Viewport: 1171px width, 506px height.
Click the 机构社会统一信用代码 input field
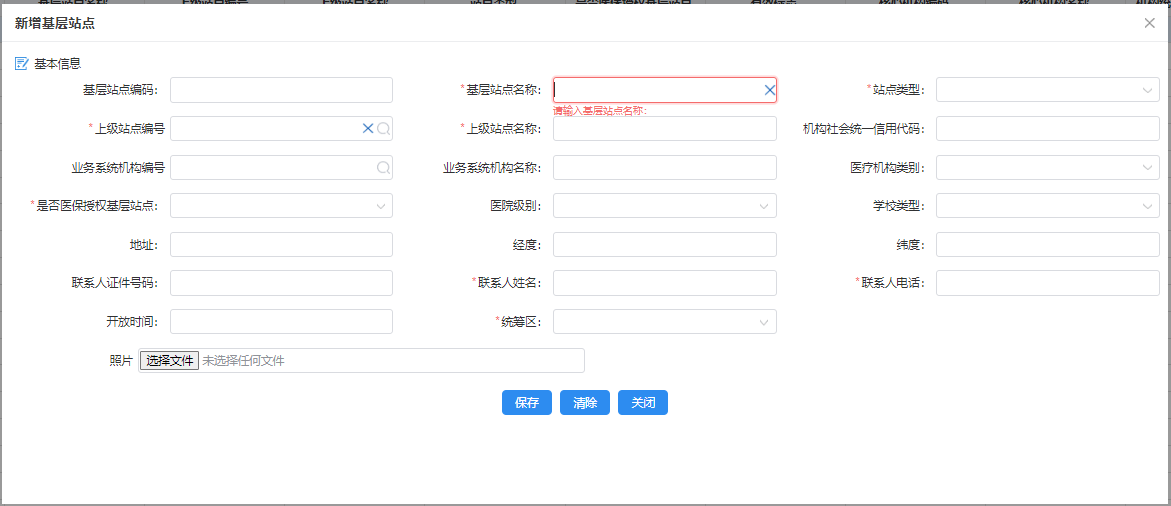point(1047,129)
